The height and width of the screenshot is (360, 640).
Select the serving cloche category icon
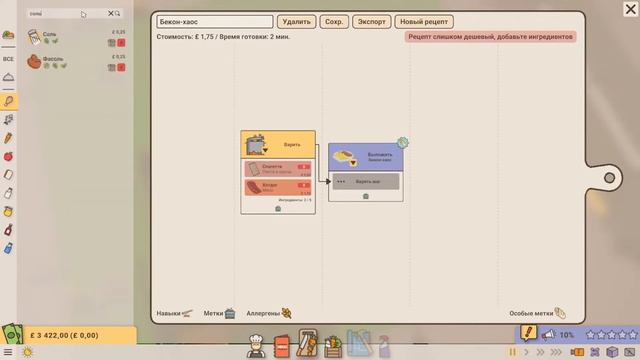(x=8, y=77)
